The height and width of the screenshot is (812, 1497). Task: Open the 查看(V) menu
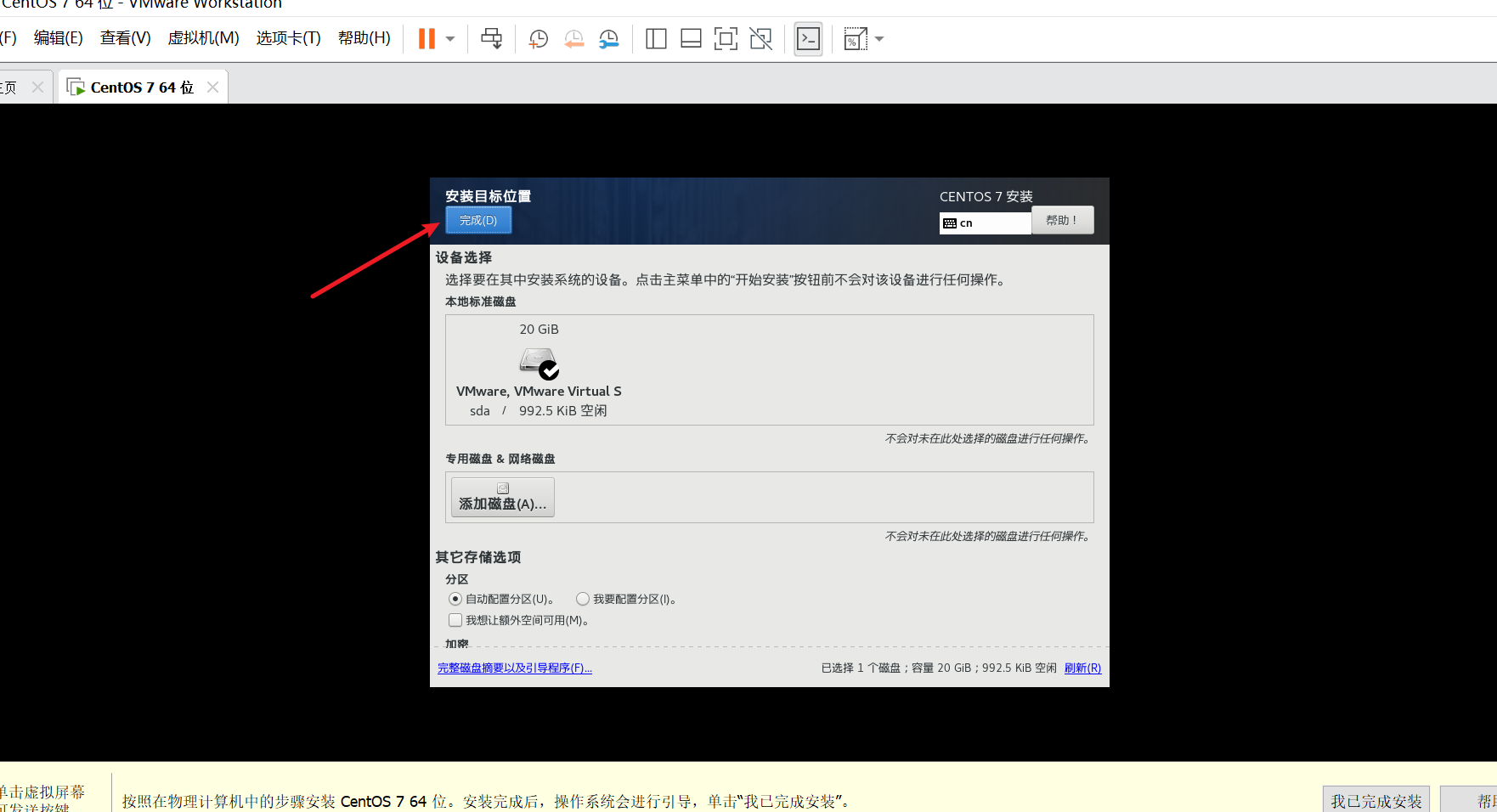coord(126,38)
